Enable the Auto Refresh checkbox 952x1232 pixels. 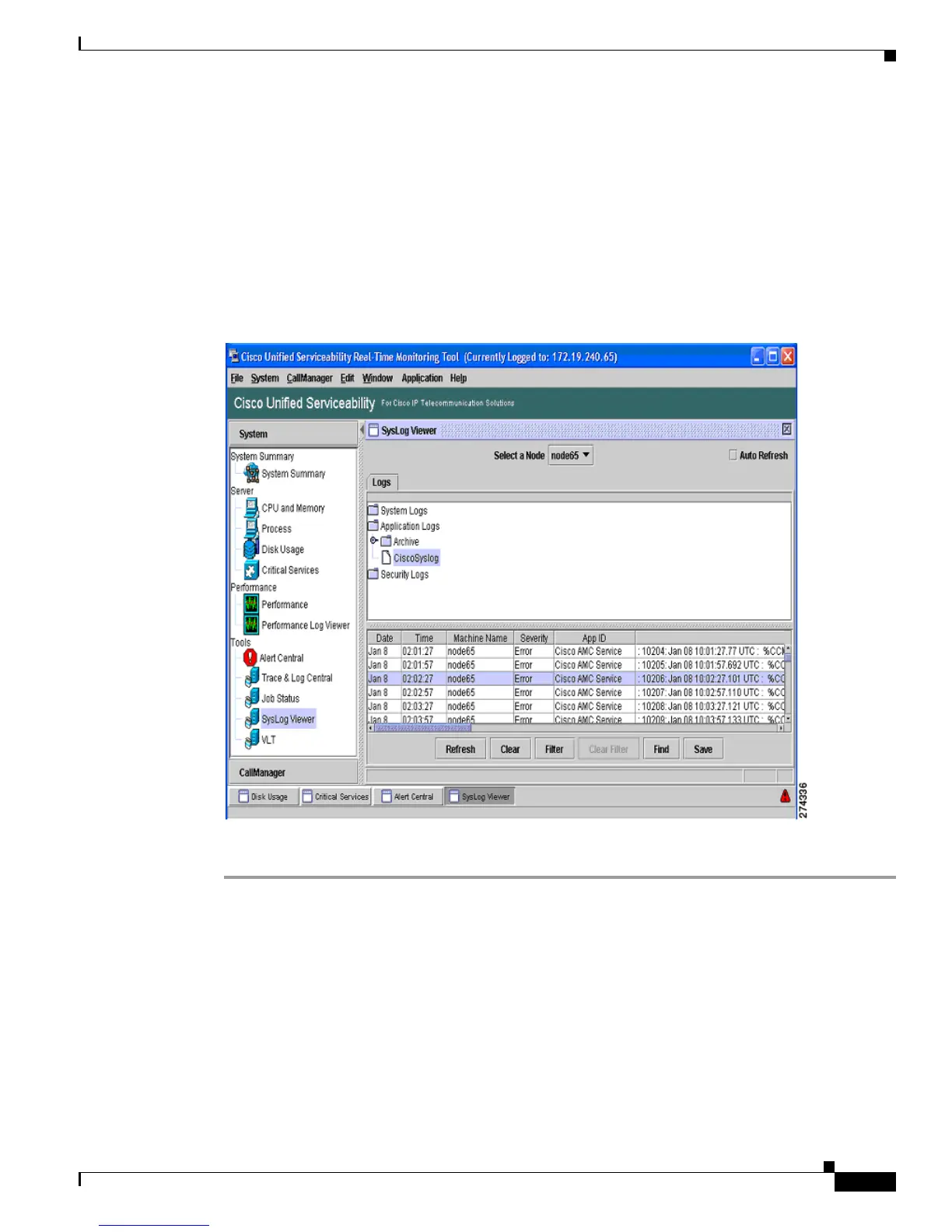click(733, 455)
